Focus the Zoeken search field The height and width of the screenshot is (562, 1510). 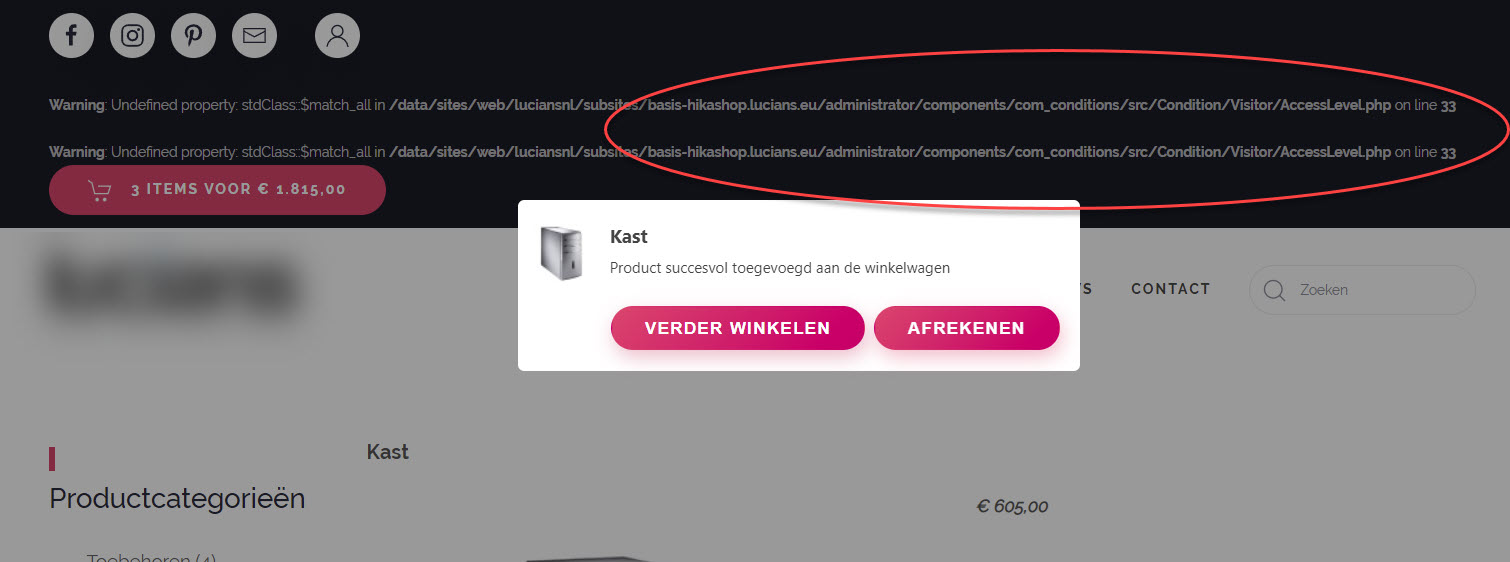tap(1362, 290)
